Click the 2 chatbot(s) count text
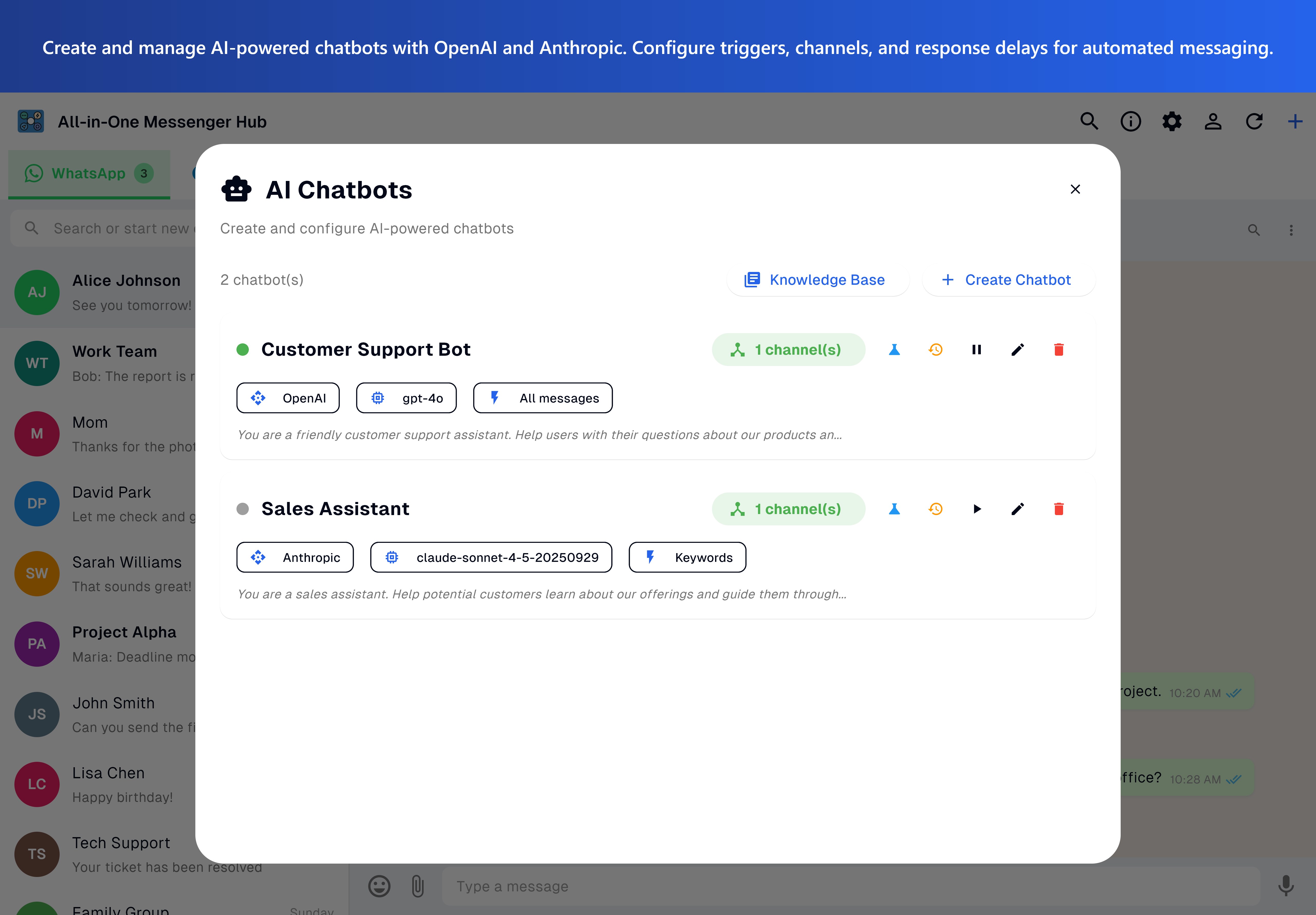Screen dimensions: 1316x915 (x=262, y=280)
